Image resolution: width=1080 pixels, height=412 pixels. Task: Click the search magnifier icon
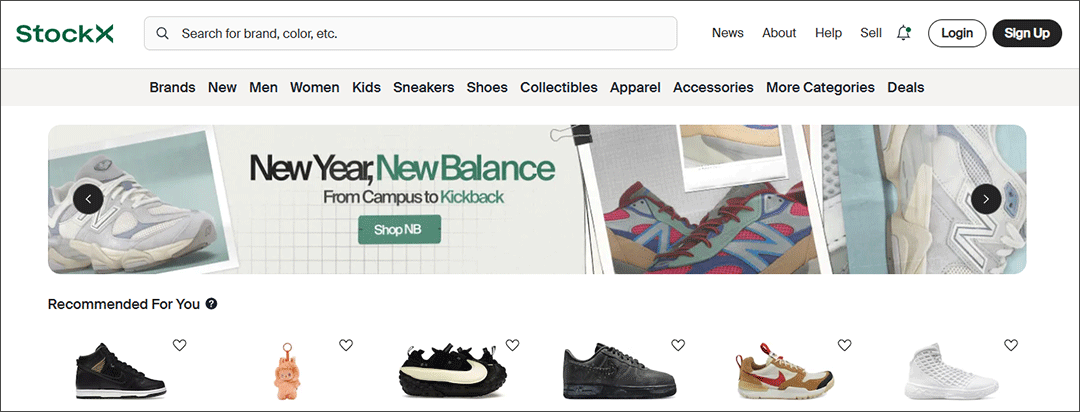click(163, 33)
